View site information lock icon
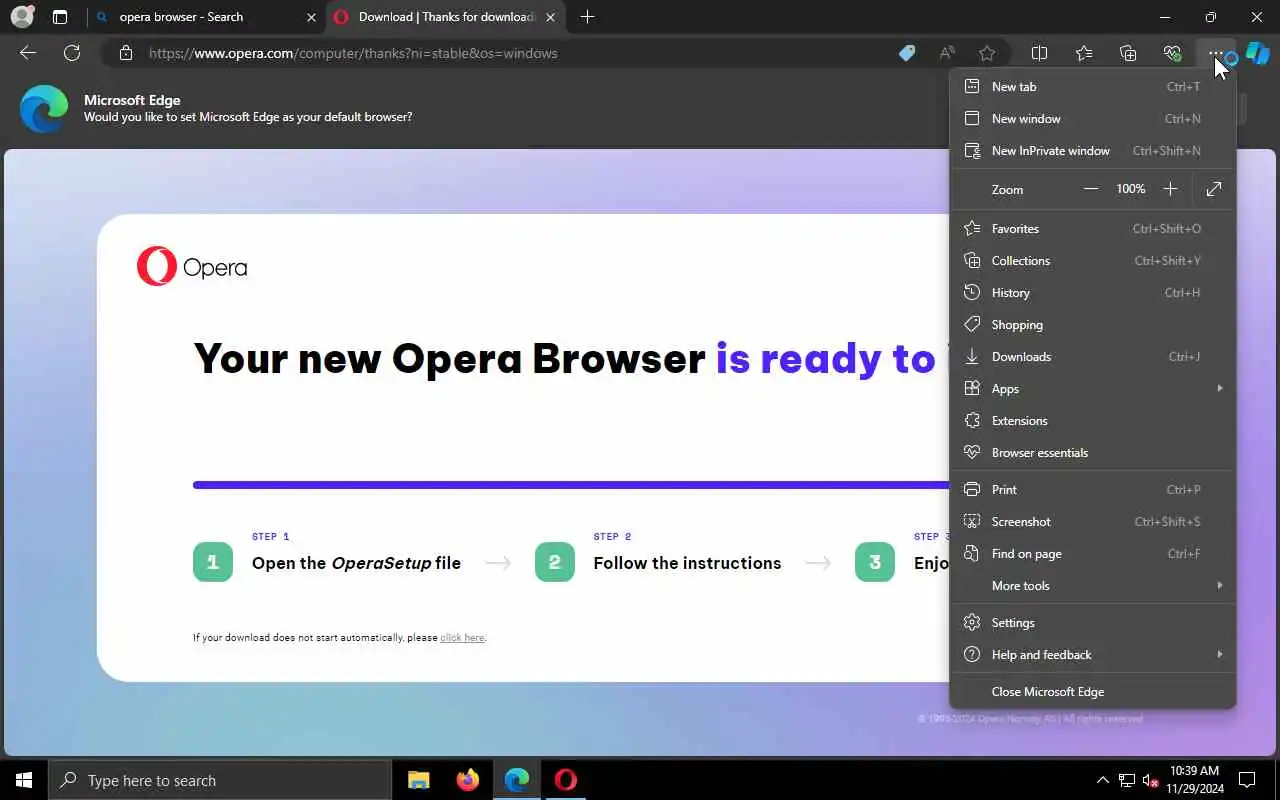 coord(126,53)
